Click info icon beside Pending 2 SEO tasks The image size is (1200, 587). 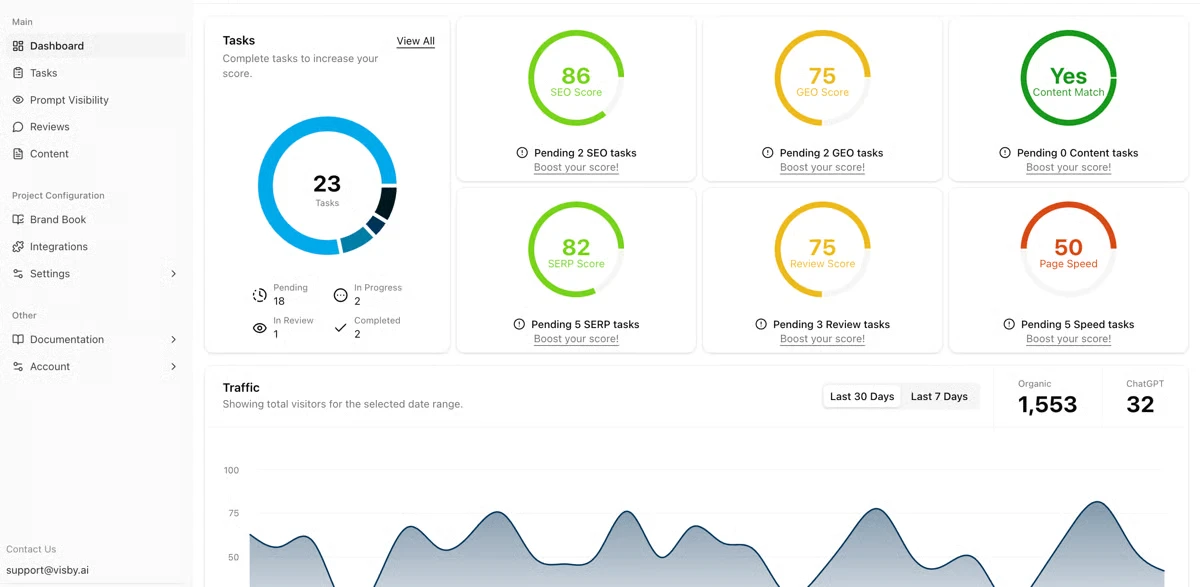[x=522, y=153]
